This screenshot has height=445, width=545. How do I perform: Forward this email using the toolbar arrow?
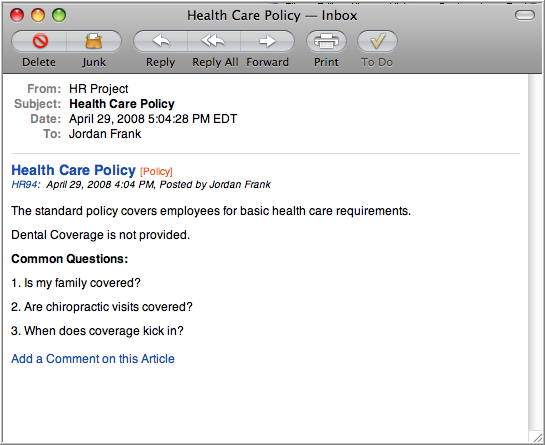coord(267,41)
